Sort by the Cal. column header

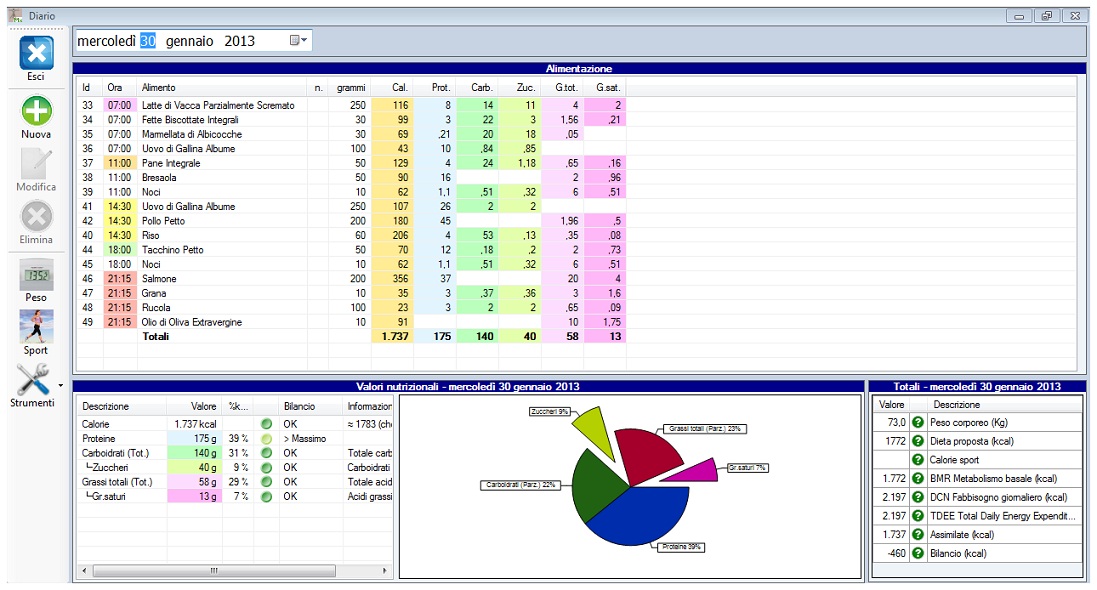click(x=392, y=87)
